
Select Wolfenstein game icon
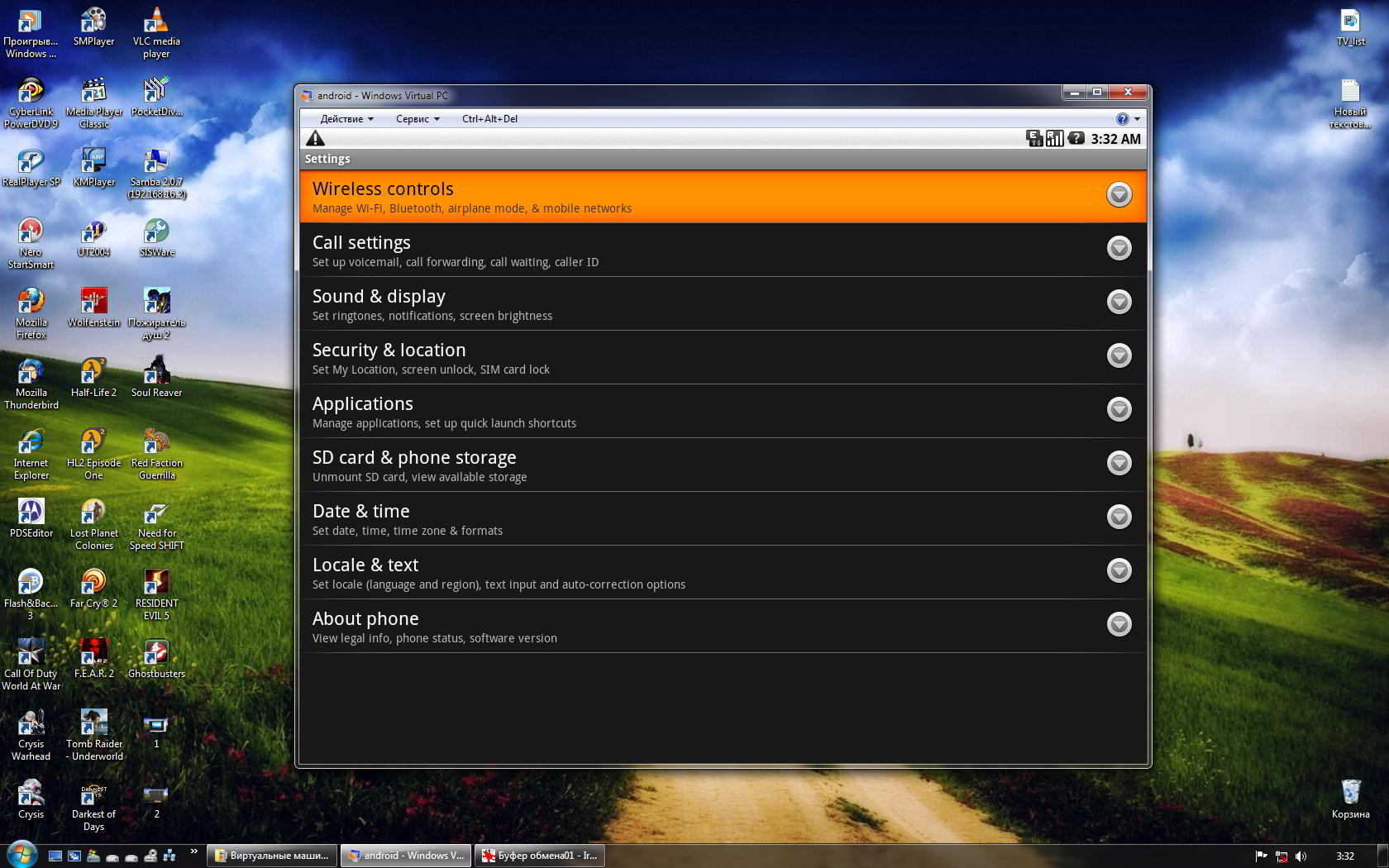tap(93, 308)
